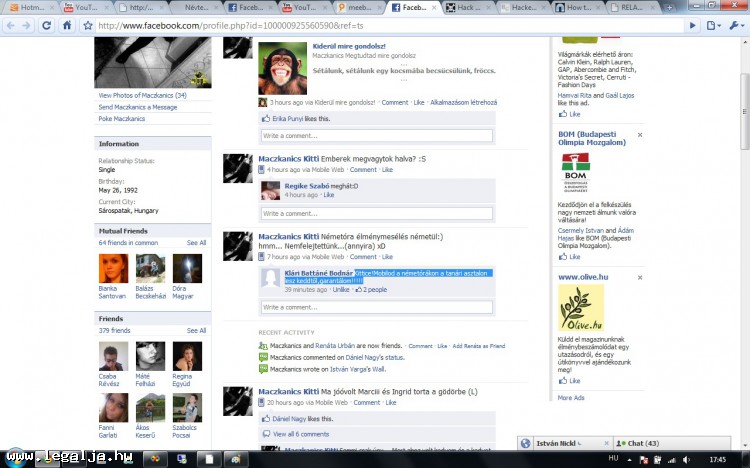Open the chimpanzee app thumbnail image

click(x=282, y=69)
